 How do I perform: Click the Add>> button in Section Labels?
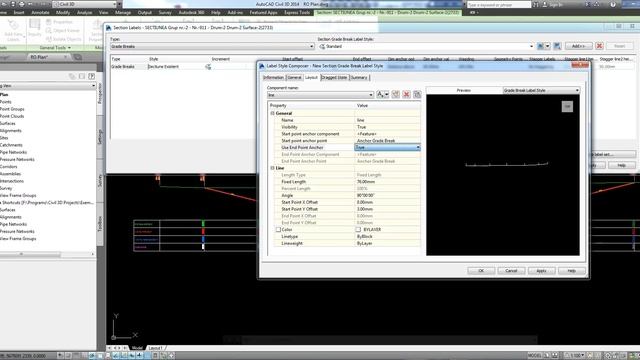578,46
